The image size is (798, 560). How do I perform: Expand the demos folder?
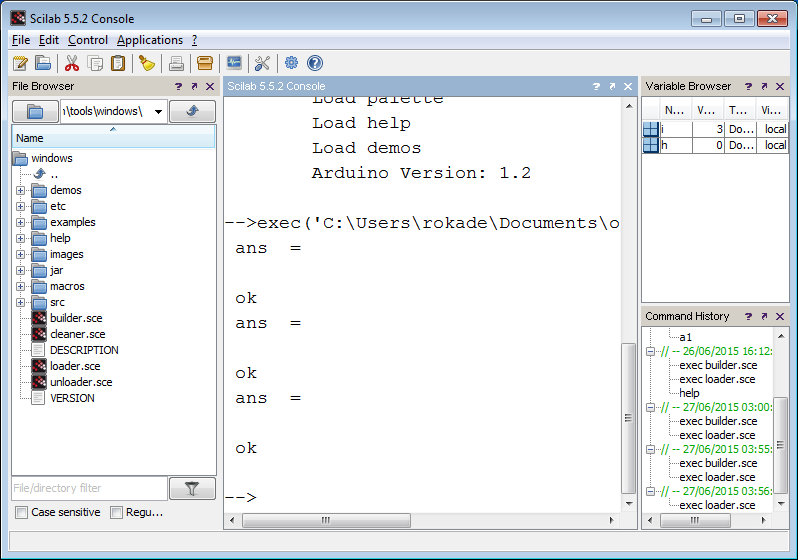tap(20, 190)
